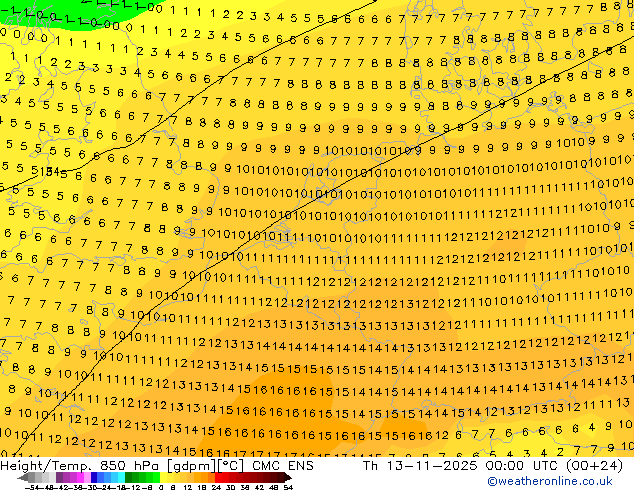634x490 pixels.
Task: Click the '850 hPa' level label
Action: (131, 466)
